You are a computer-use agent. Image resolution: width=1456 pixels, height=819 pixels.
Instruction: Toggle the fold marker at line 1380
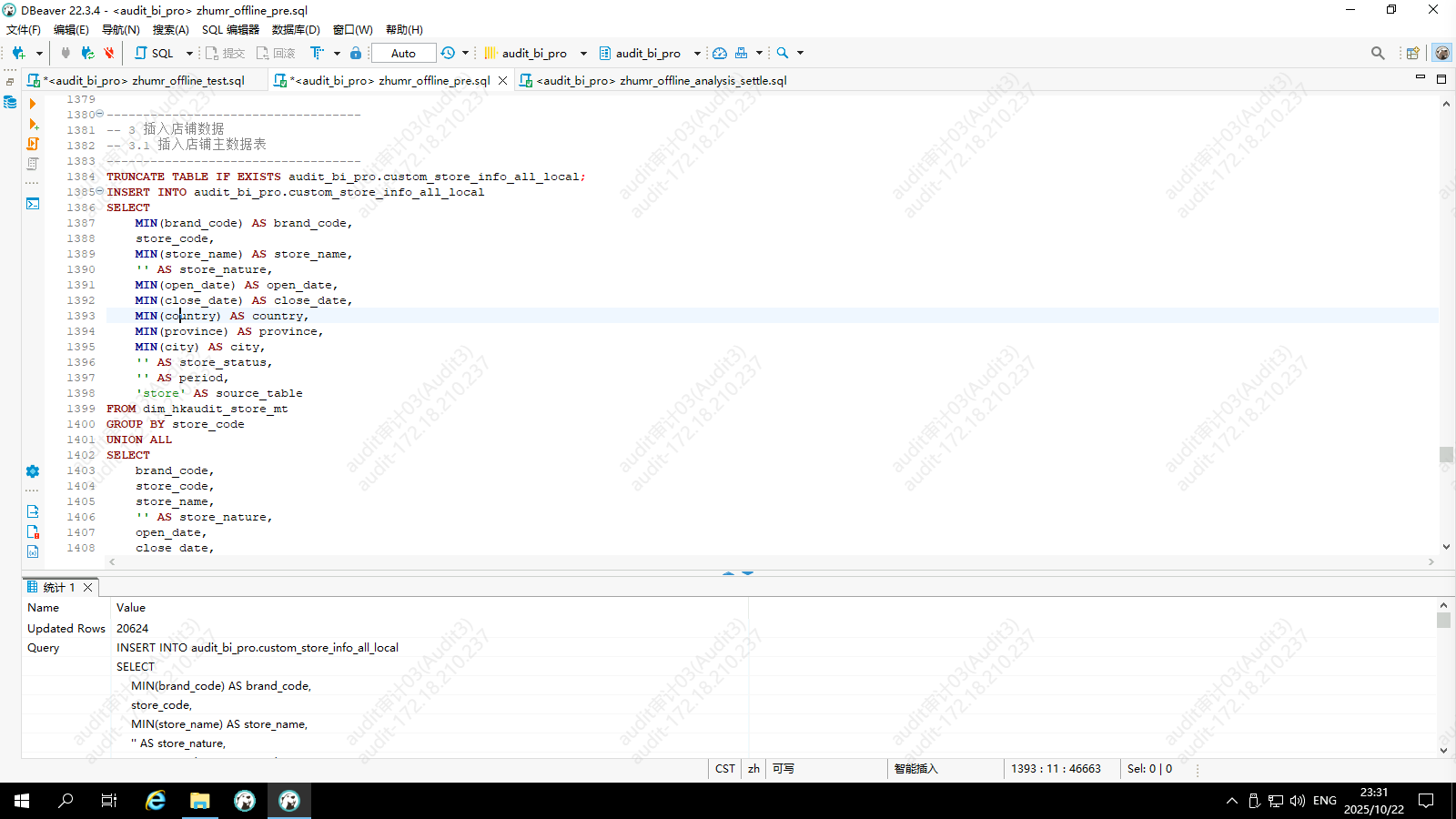[100, 115]
